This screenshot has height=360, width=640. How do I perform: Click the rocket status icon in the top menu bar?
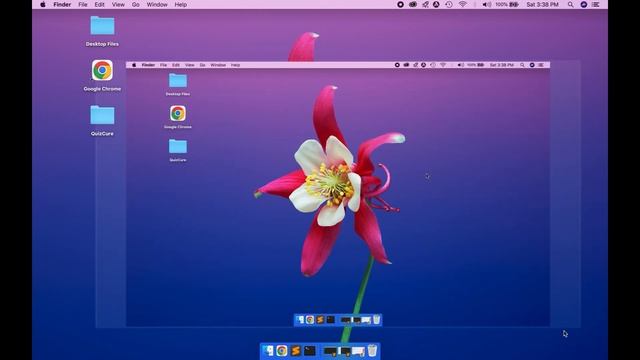click(425, 4)
